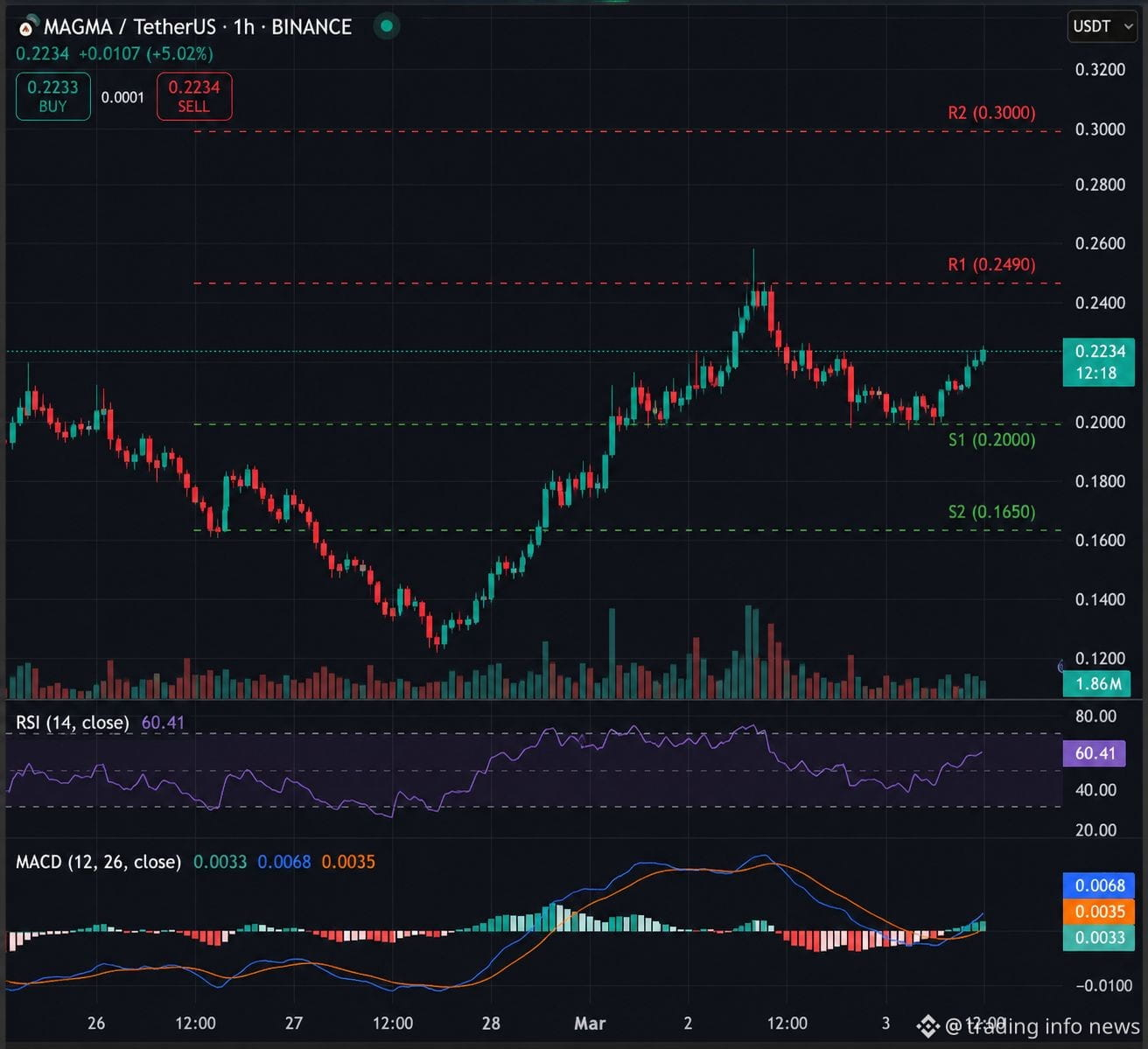Click the 12:00 label between 26 and 27
The width and height of the screenshot is (1148, 1049).
(x=195, y=1023)
